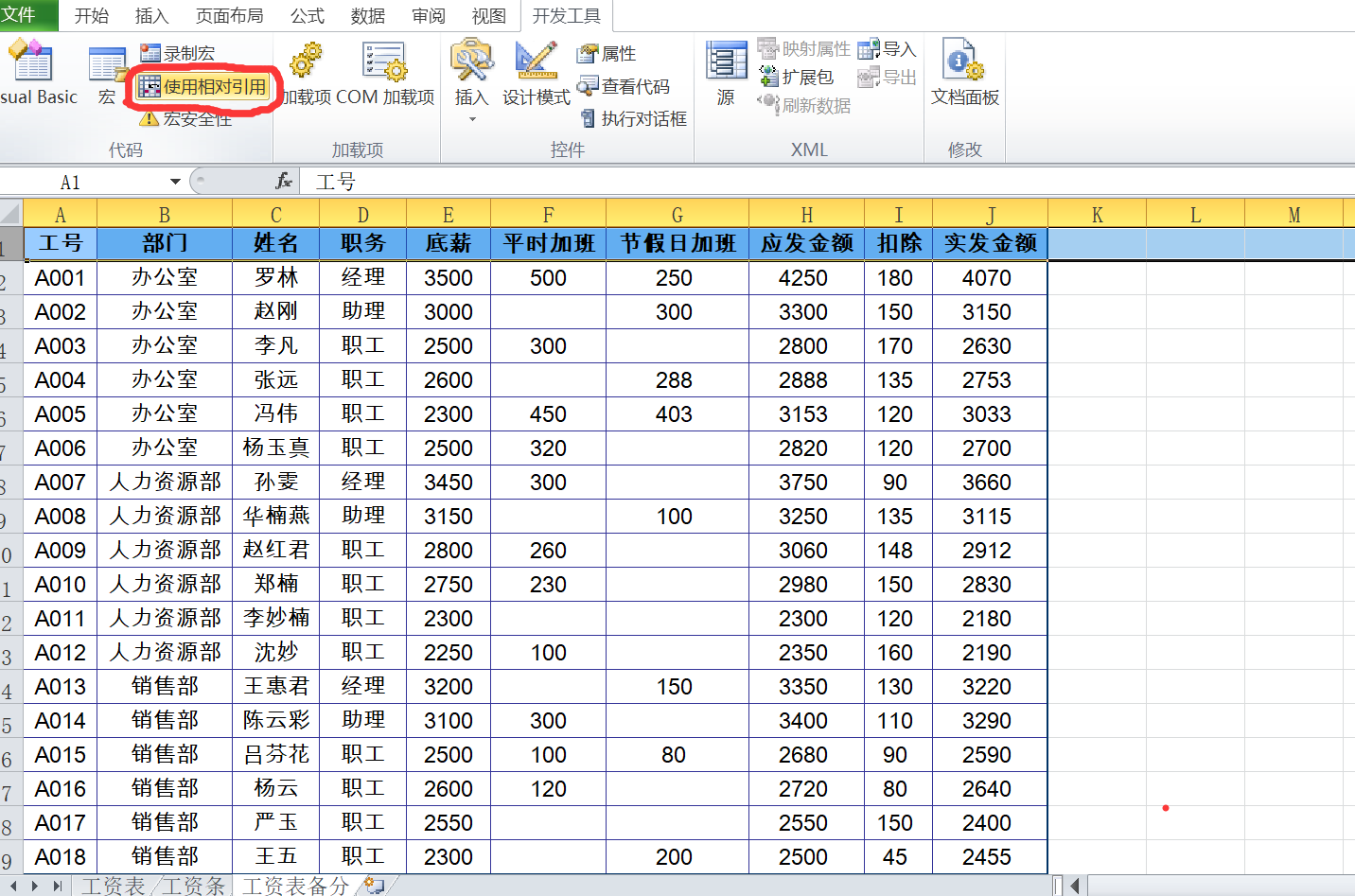Click cell with value 4070
The width and height of the screenshot is (1355, 896).
pos(990,278)
